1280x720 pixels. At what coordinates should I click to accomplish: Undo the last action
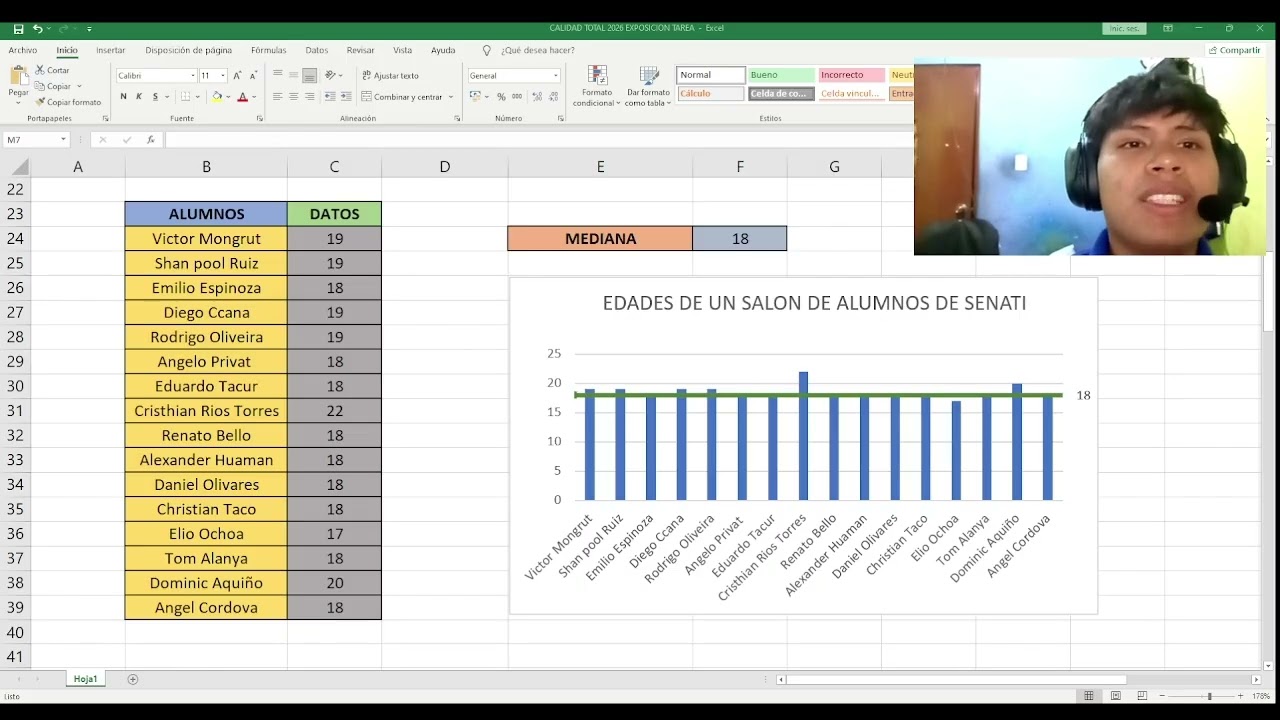point(38,29)
